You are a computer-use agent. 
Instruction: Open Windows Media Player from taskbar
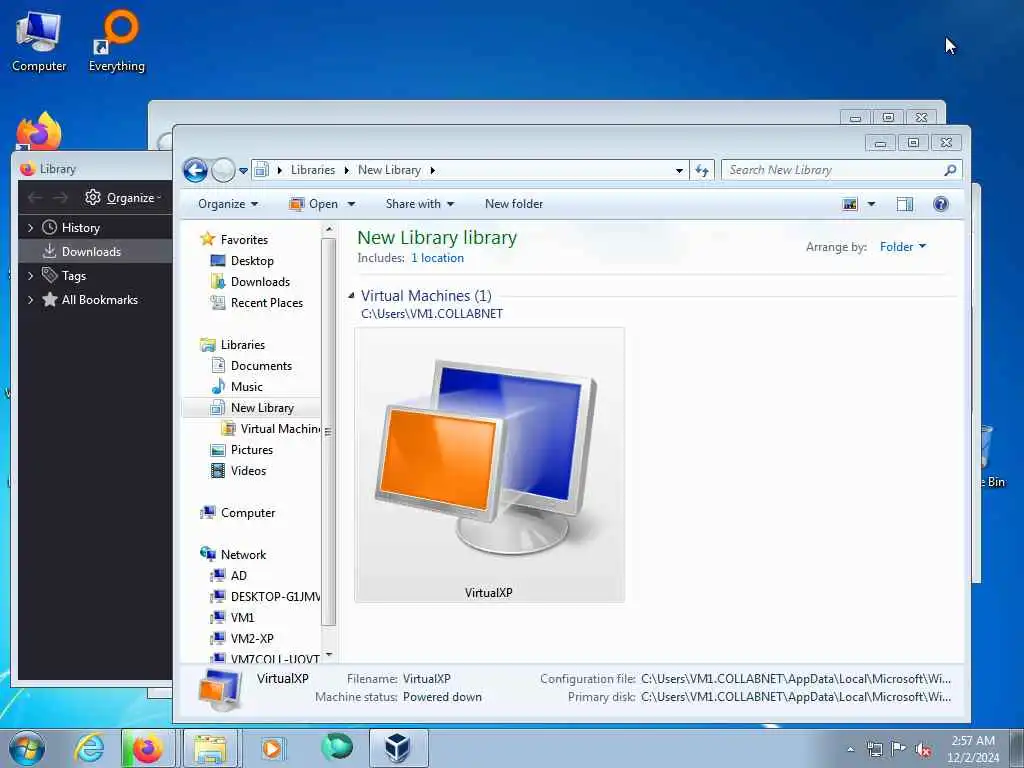pos(272,748)
